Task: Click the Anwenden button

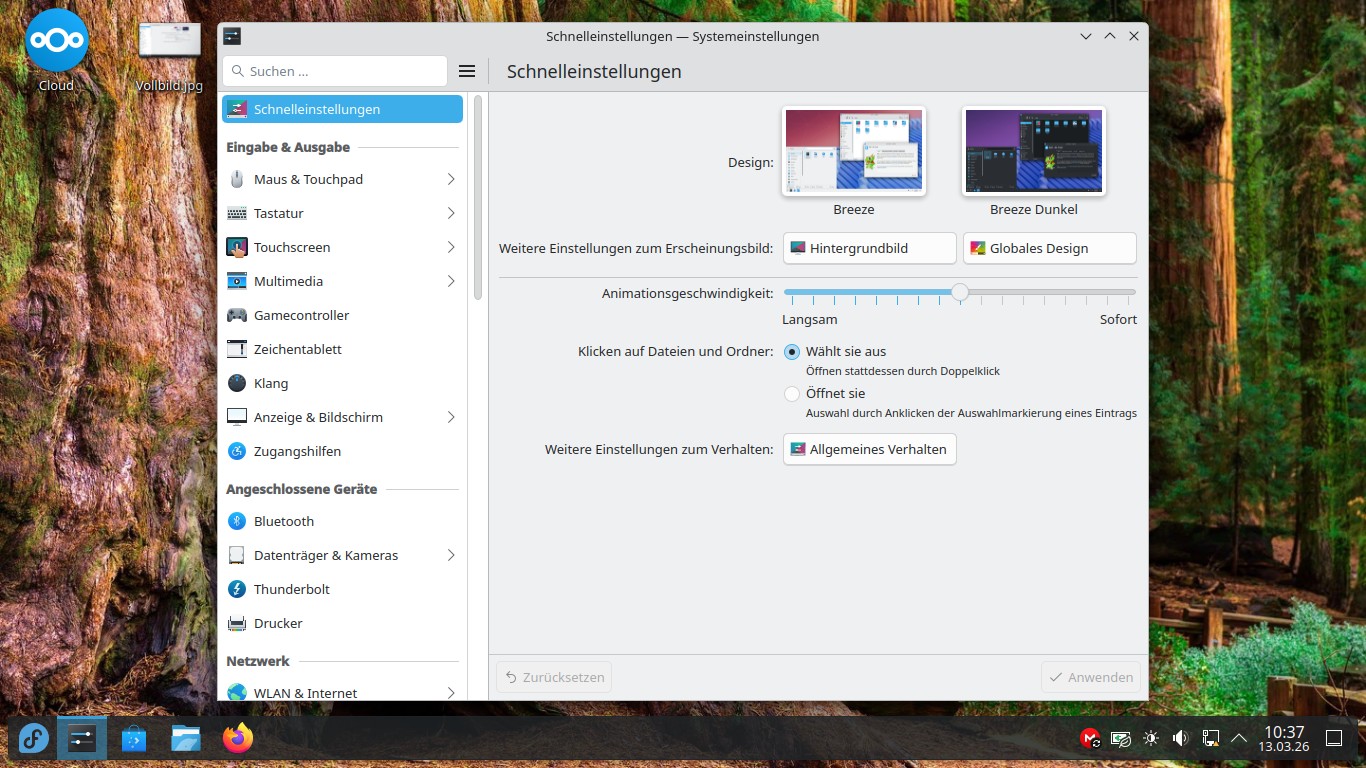Action: coord(1090,677)
